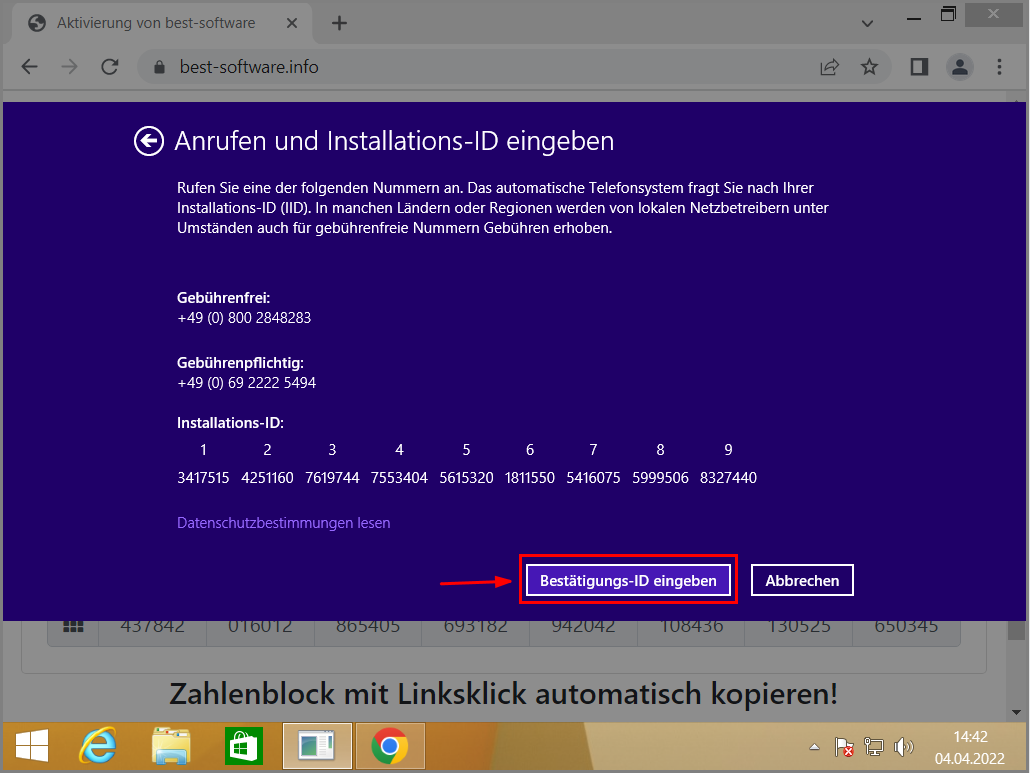Open the browser side panel icon

(918, 66)
